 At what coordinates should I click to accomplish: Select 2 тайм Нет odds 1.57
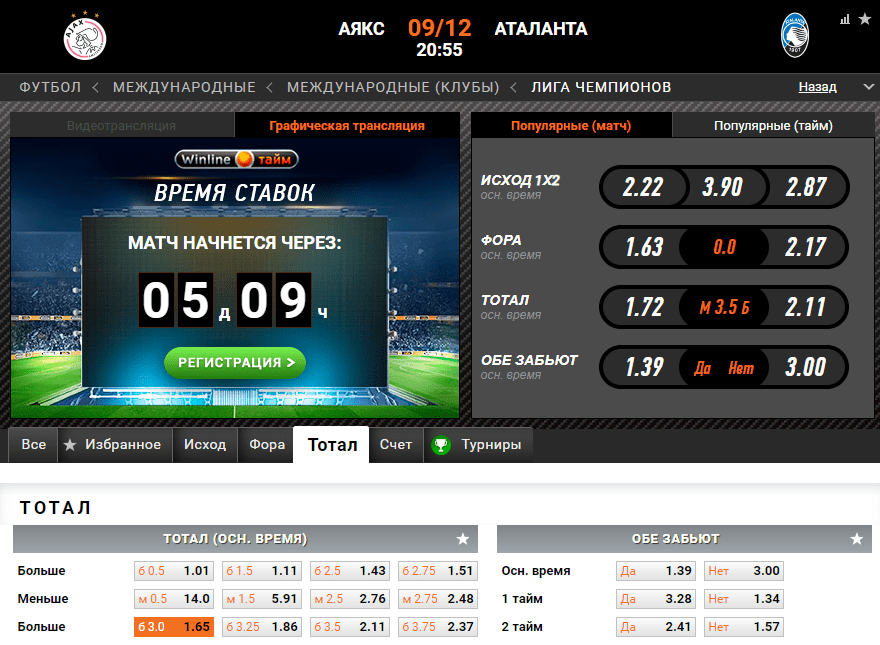[744, 627]
